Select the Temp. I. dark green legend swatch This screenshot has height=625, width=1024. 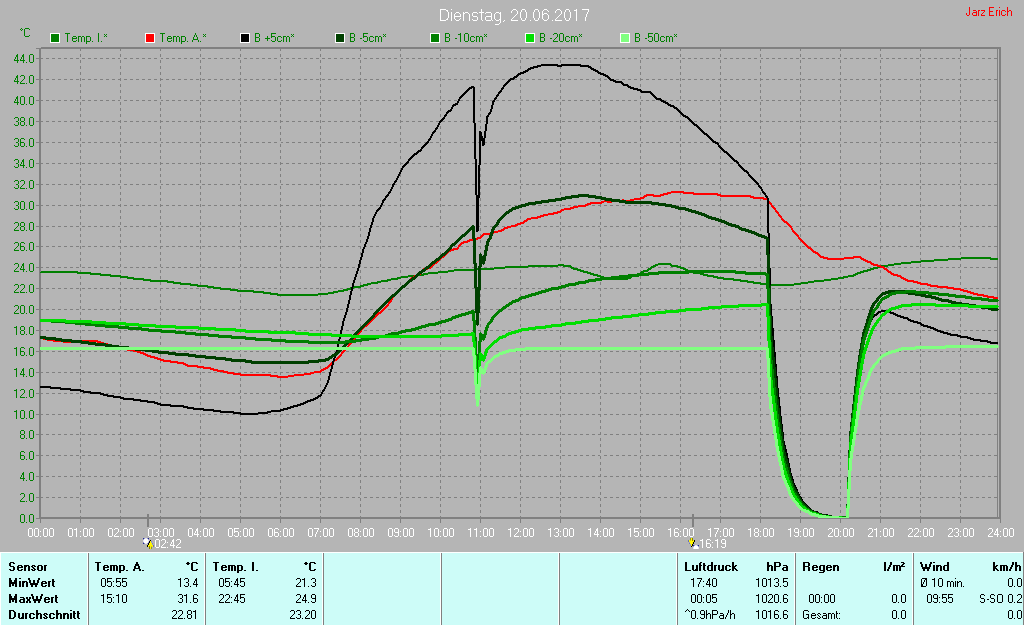55,38
